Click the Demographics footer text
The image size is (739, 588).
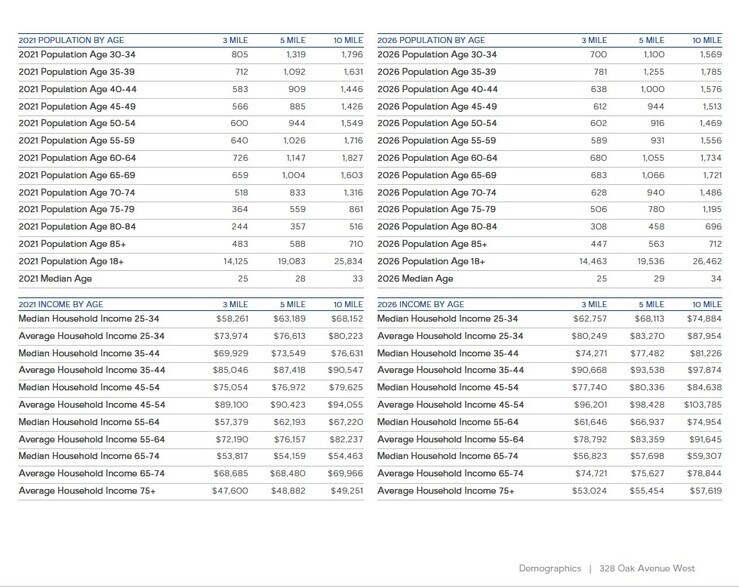pos(549,568)
